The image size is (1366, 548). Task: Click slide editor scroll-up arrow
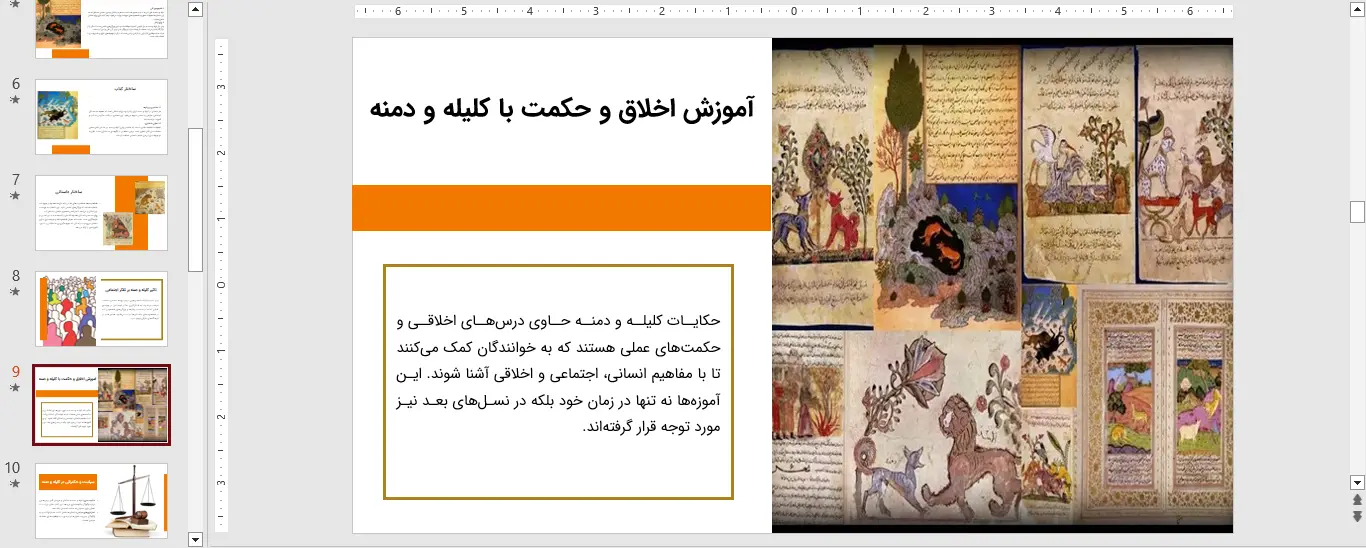(1357, 10)
